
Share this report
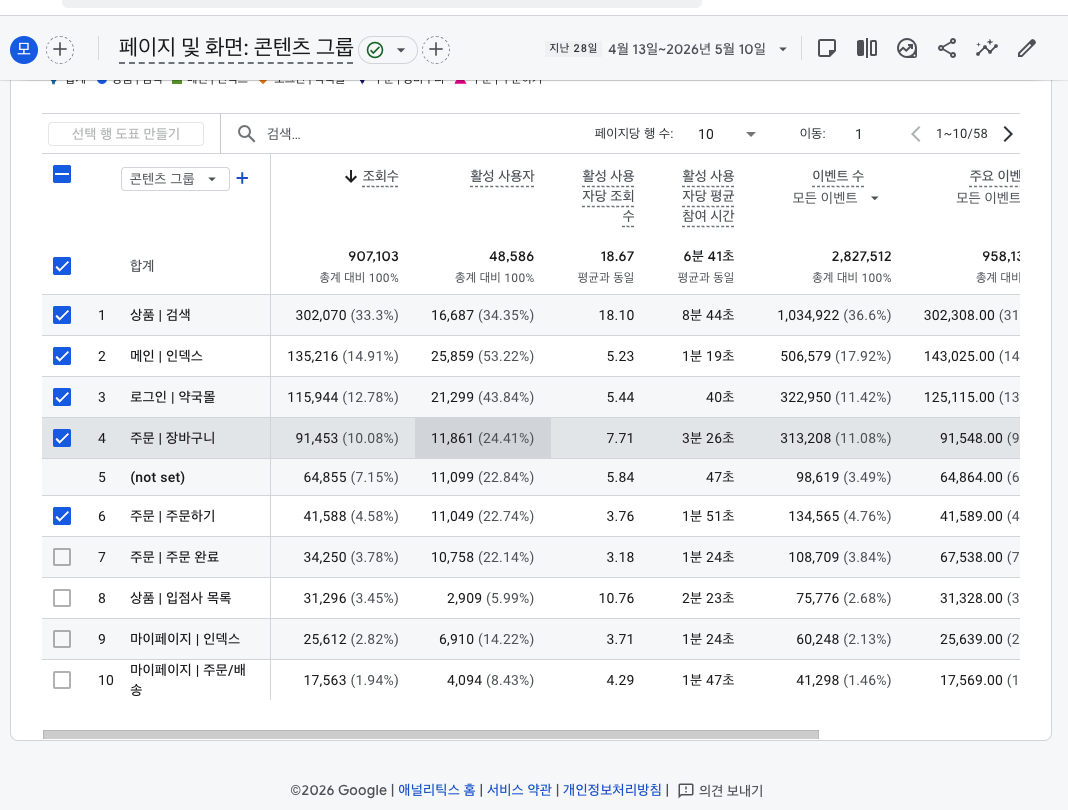coord(947,48)
